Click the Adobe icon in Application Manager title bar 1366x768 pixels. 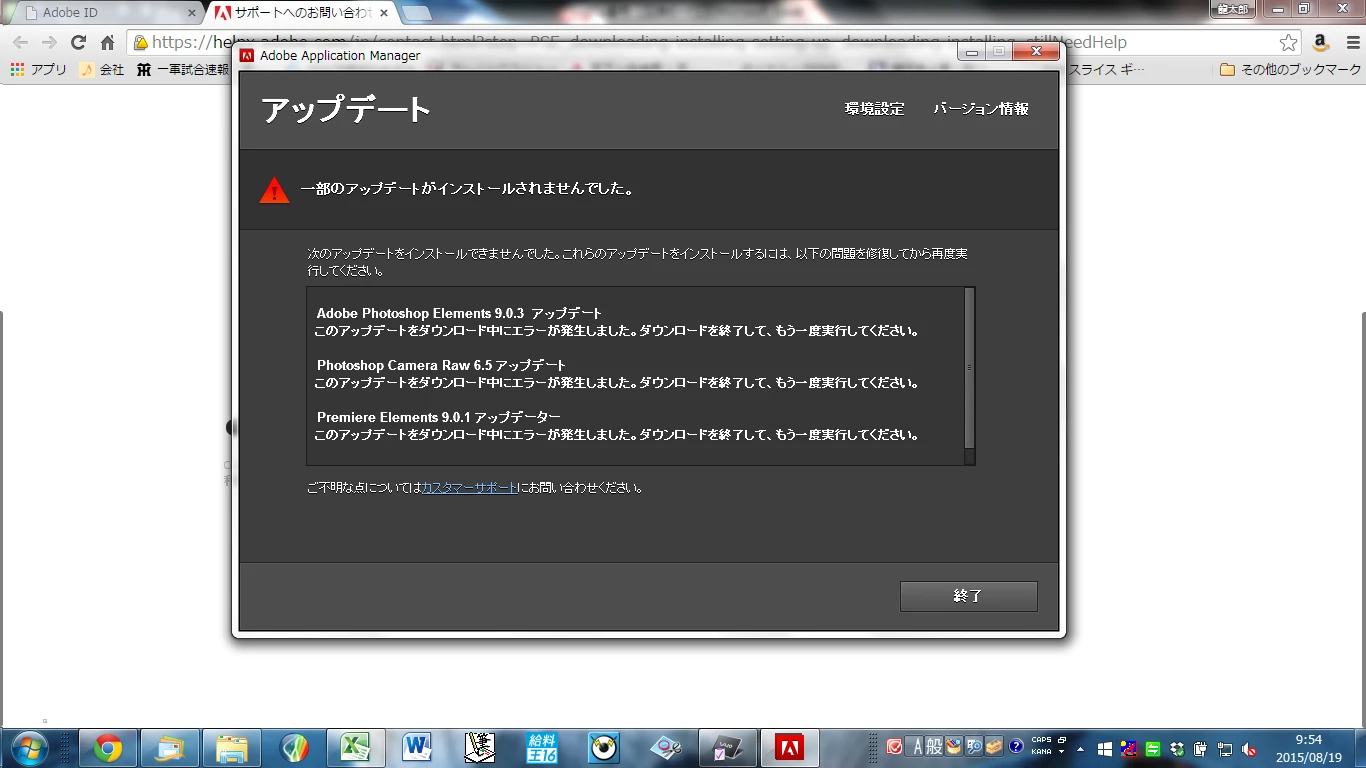[247, 55]
